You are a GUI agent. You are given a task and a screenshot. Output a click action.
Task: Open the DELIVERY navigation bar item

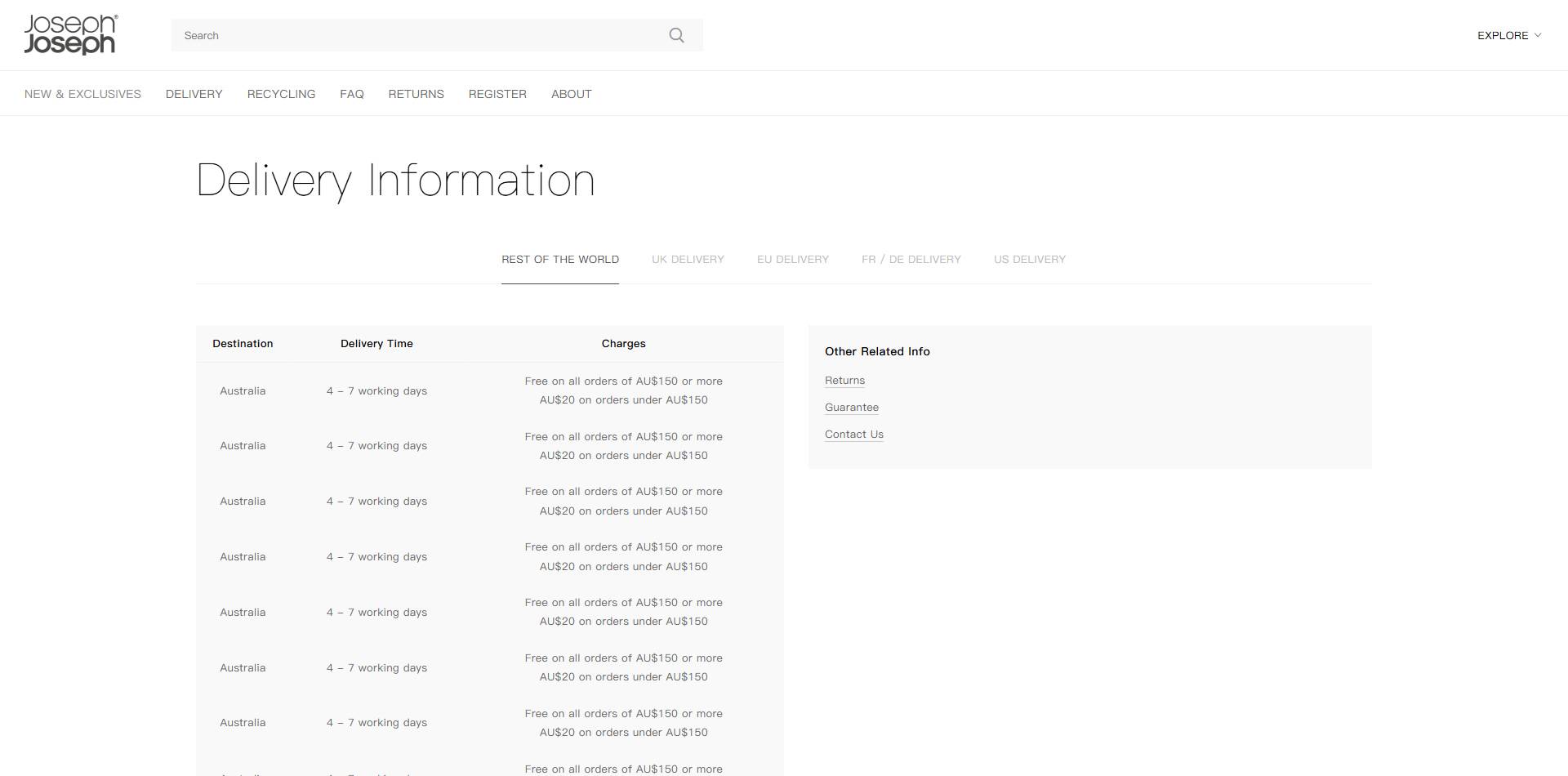194,94
